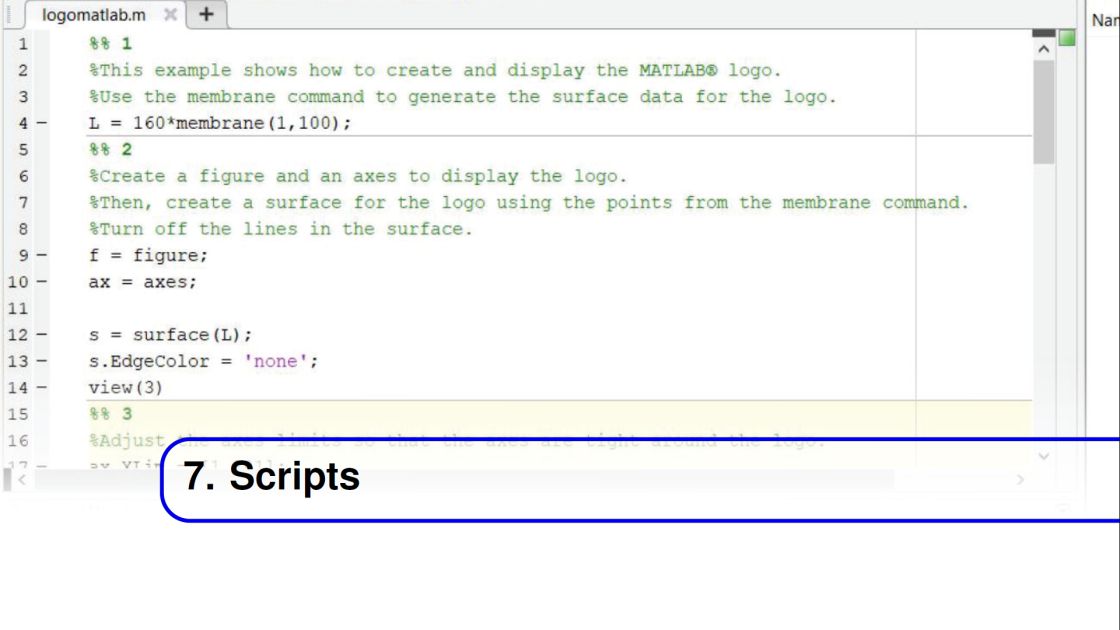Click the 'none' string in line 13
Image resolution: width=1120 pixels, height=630 pixels.
click(x=275, y=361)
